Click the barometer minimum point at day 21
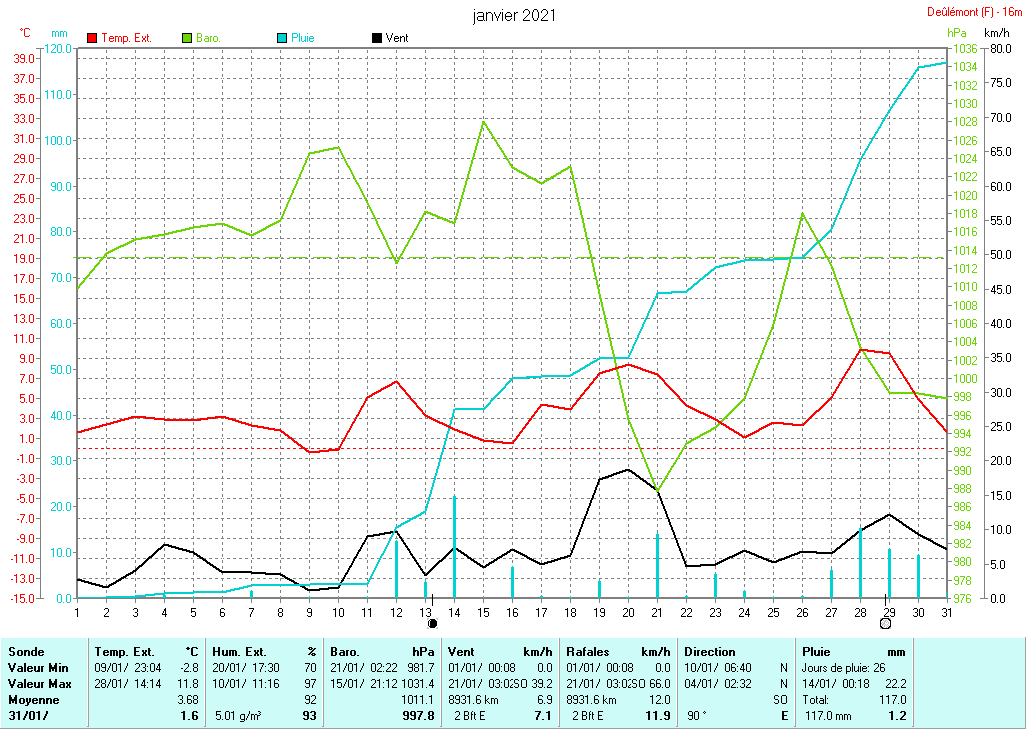The height and width of the screenshot is (729, 1026). point(657,492)
